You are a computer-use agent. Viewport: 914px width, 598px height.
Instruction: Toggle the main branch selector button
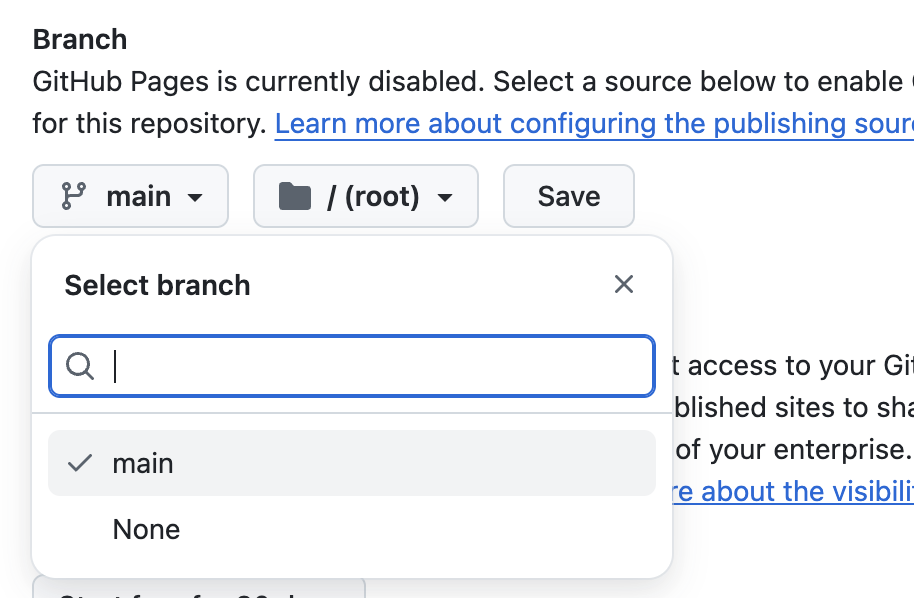(131, 196)
